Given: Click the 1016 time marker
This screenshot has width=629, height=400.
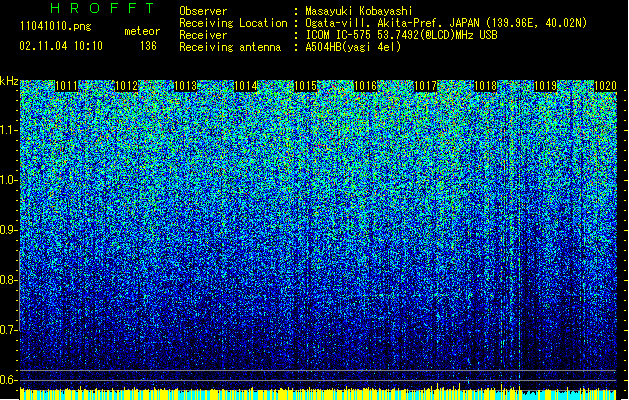Looking at the screenshot, I should pos(365,86).
